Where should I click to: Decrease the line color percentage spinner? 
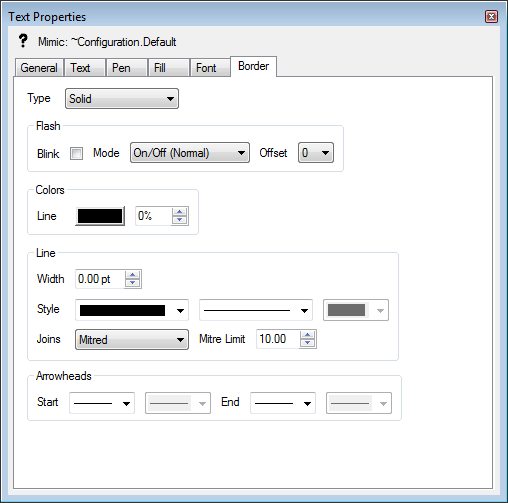pos(180,220)
